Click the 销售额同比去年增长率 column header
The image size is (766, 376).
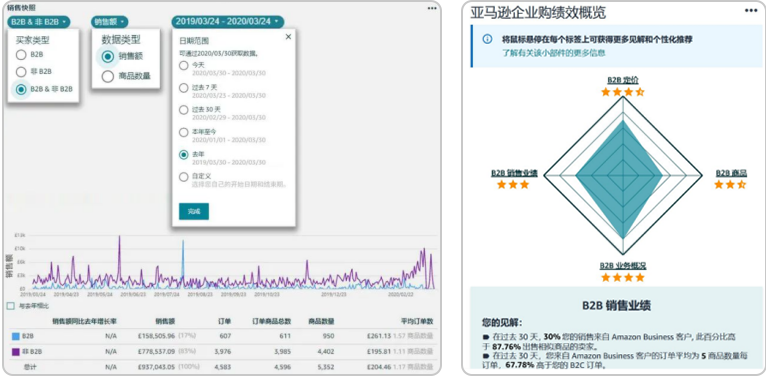pos(85,321)
